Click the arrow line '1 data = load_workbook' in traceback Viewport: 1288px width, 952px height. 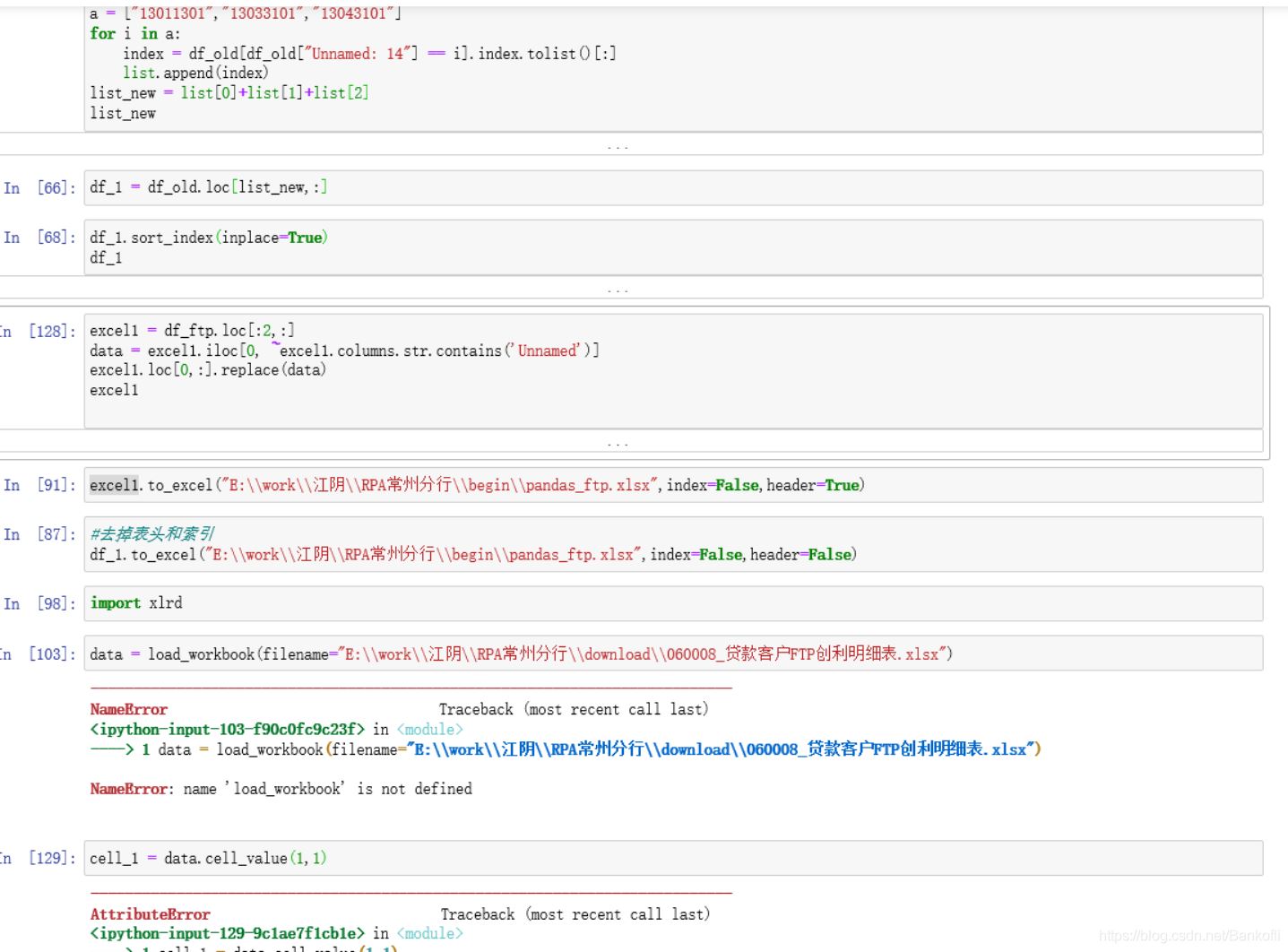(566, 749)
